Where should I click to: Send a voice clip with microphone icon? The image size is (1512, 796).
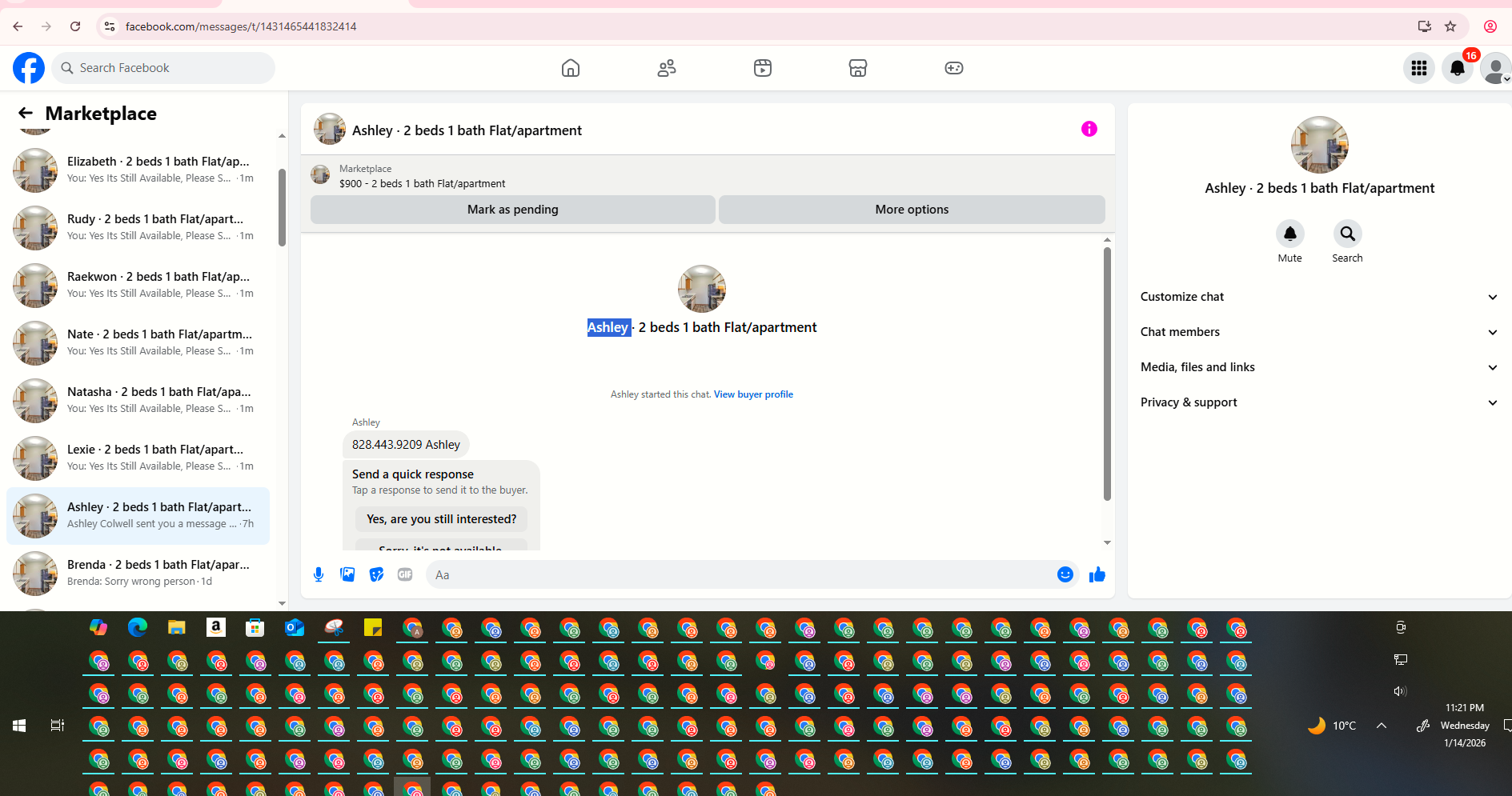pyautogui.click(x=319, y=574)
